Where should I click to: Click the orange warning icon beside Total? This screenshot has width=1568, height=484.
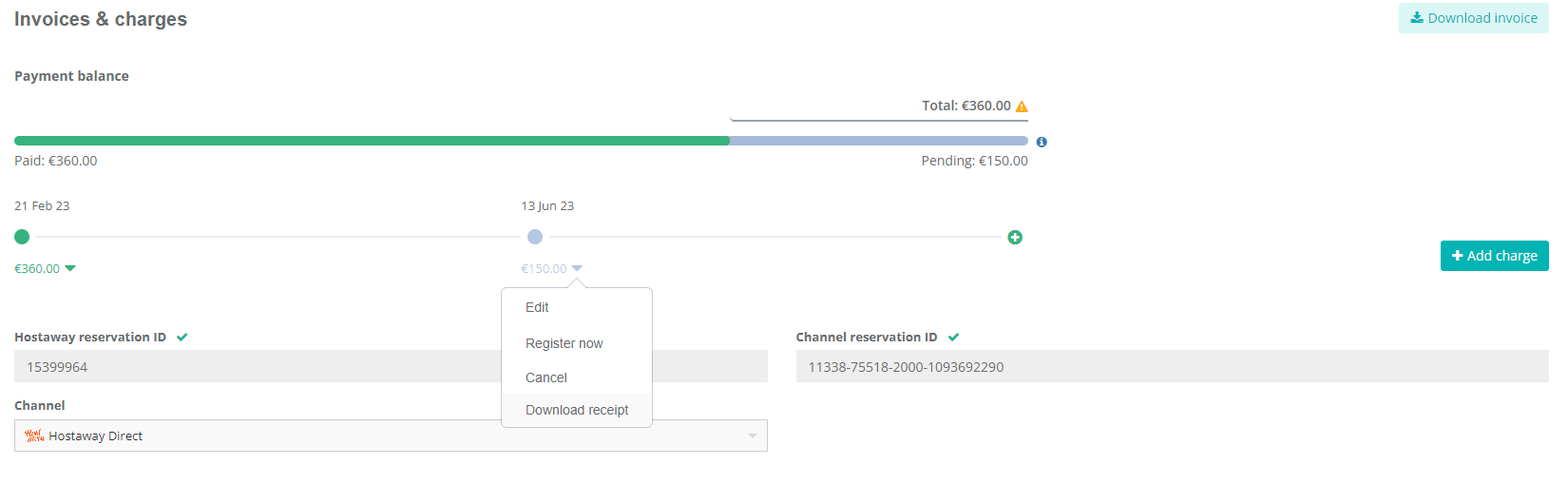tap(1022, 106)
